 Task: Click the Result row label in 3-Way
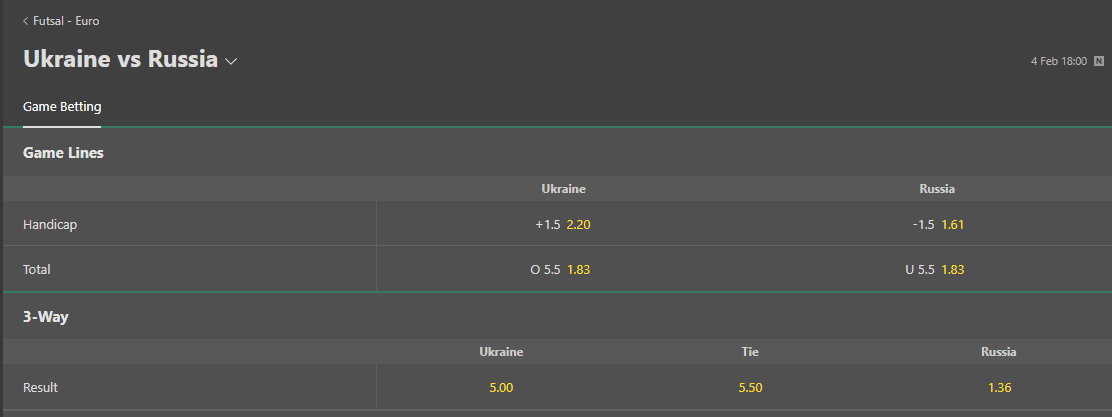coord(40,388)
